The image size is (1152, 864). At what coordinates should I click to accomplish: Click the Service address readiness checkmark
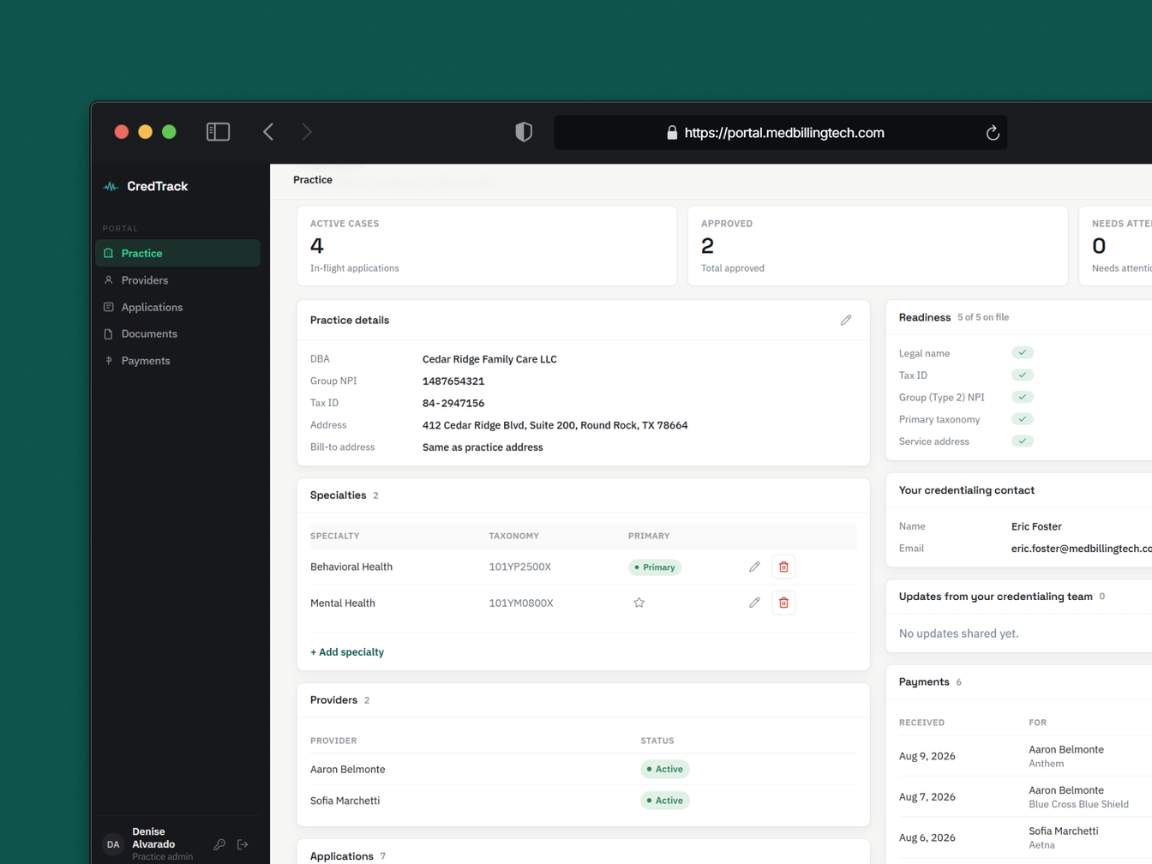1022,441
